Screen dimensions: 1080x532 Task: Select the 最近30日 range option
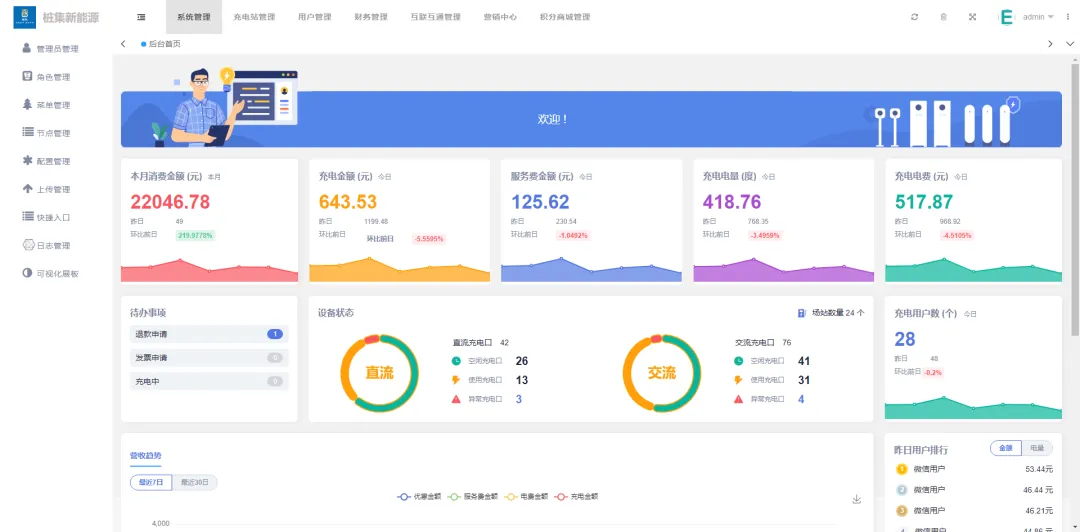click(x=195, y=482)
